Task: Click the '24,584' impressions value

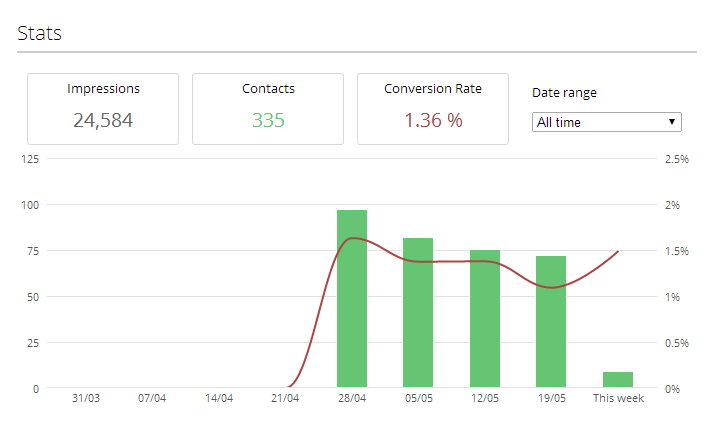Action: pos(103,120)
